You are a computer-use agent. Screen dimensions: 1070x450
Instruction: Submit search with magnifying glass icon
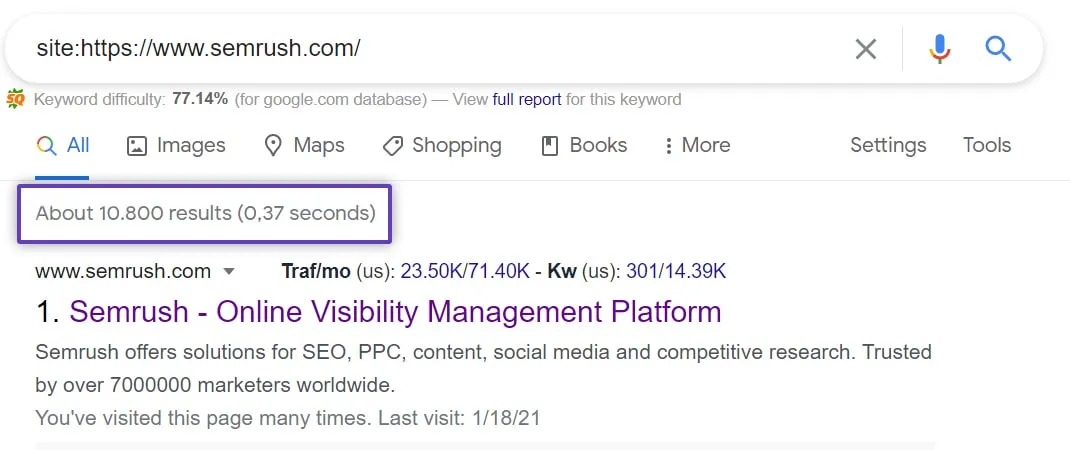(998, 48)
